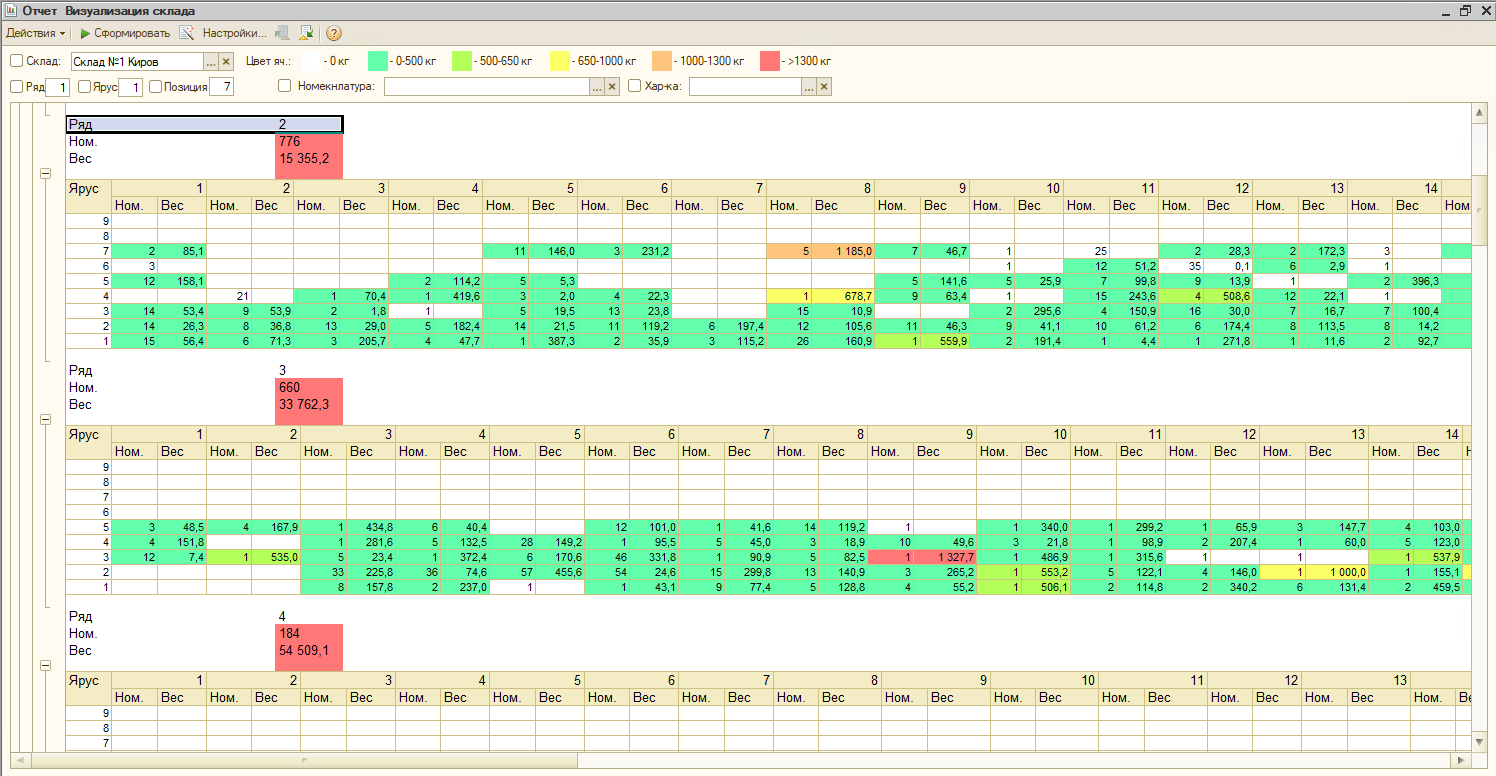Open report settings via Настройки icon
The image size is (1496, 776).
(x=186, y=33)
